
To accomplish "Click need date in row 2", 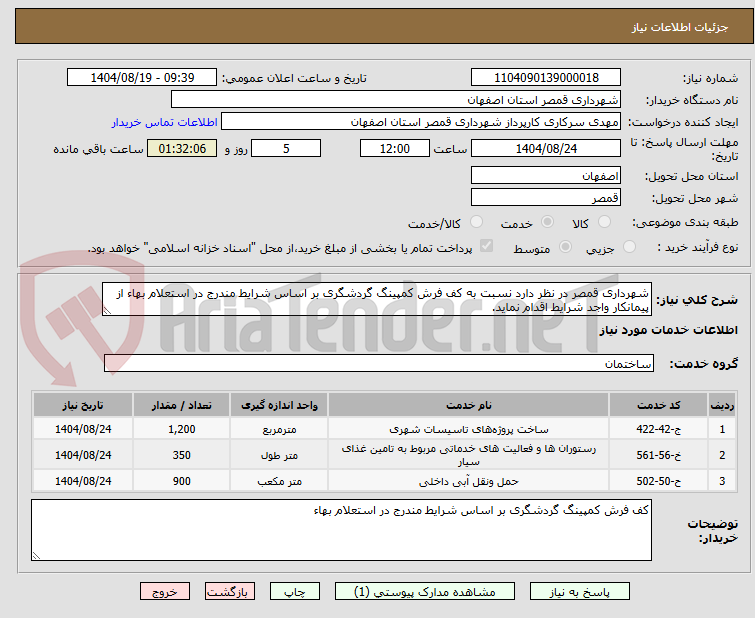I will coord(83,455).
